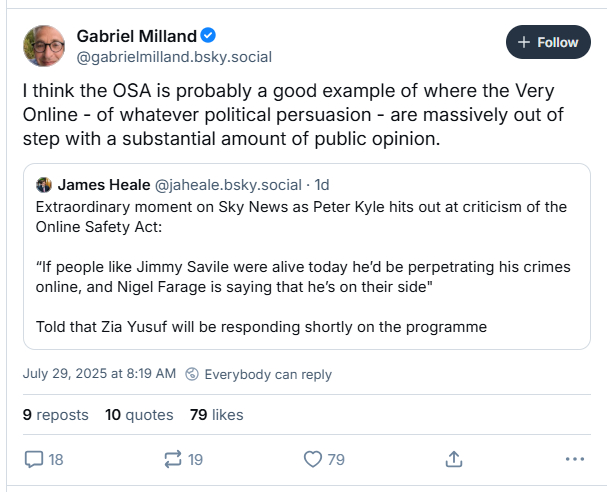The height and width of the screenshot is (492, 607).
Task: View the 9 reposts list
Action: pos(55,415)
